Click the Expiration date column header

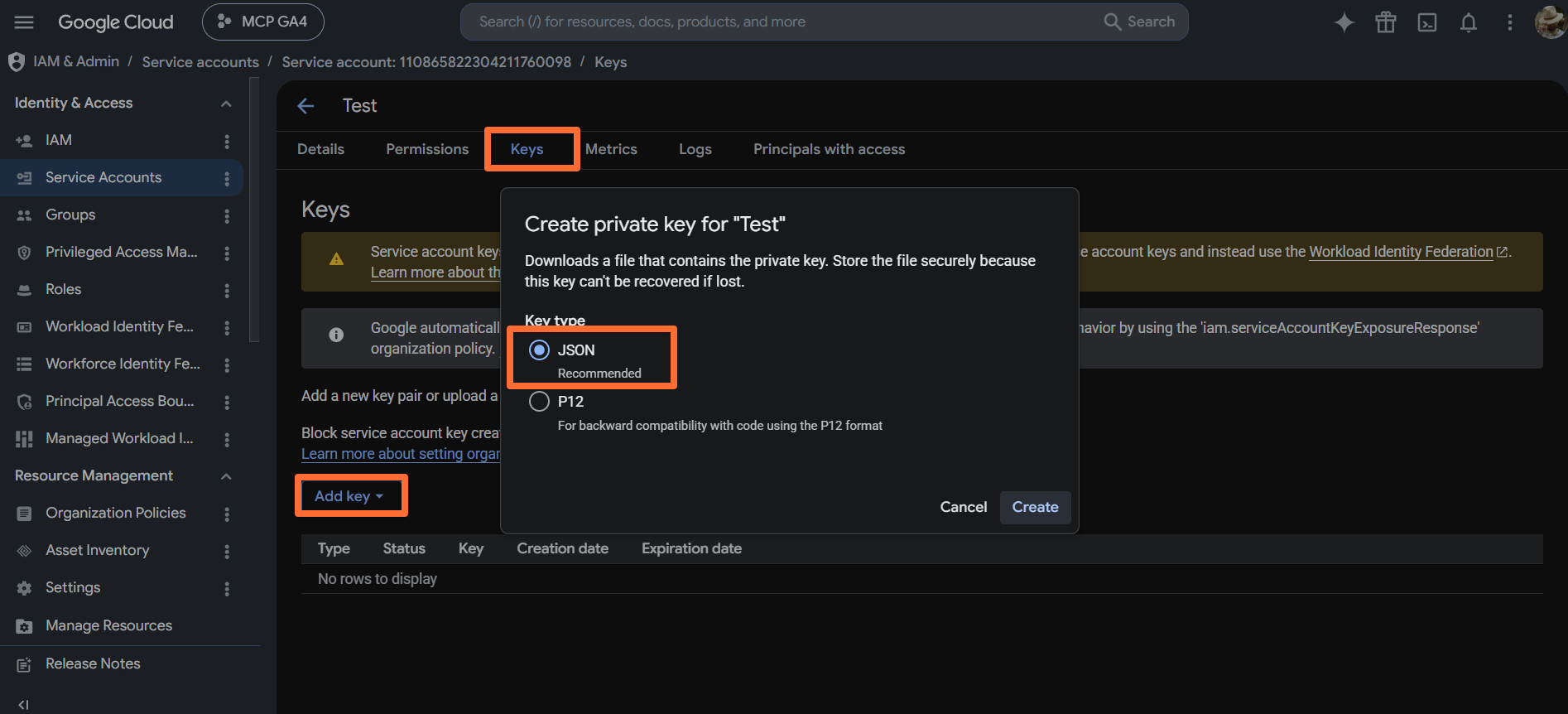coord(691,549)
